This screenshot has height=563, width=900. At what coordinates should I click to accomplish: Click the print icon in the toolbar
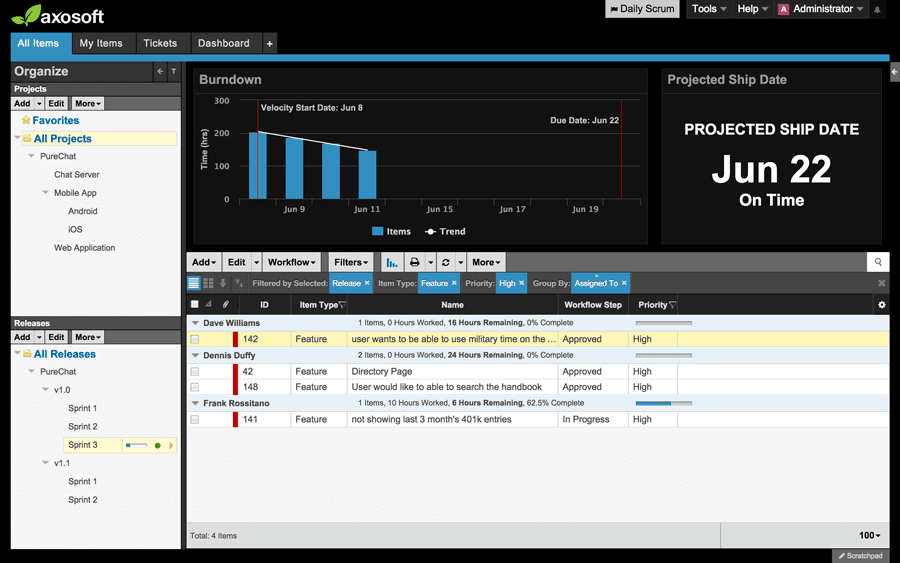(x=414, y=262)
